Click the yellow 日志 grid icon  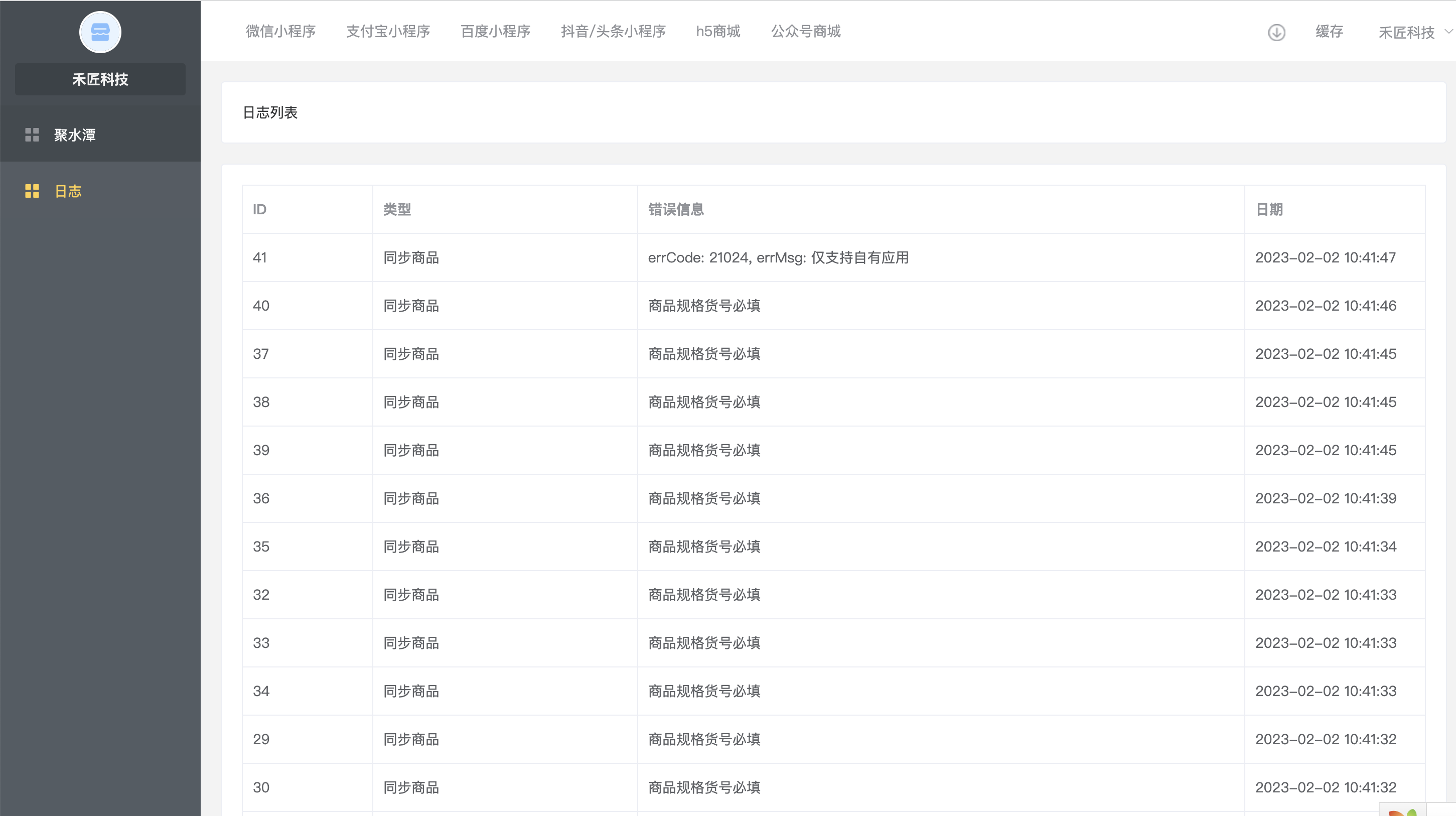pyautogui.click(x=32, y=191)
